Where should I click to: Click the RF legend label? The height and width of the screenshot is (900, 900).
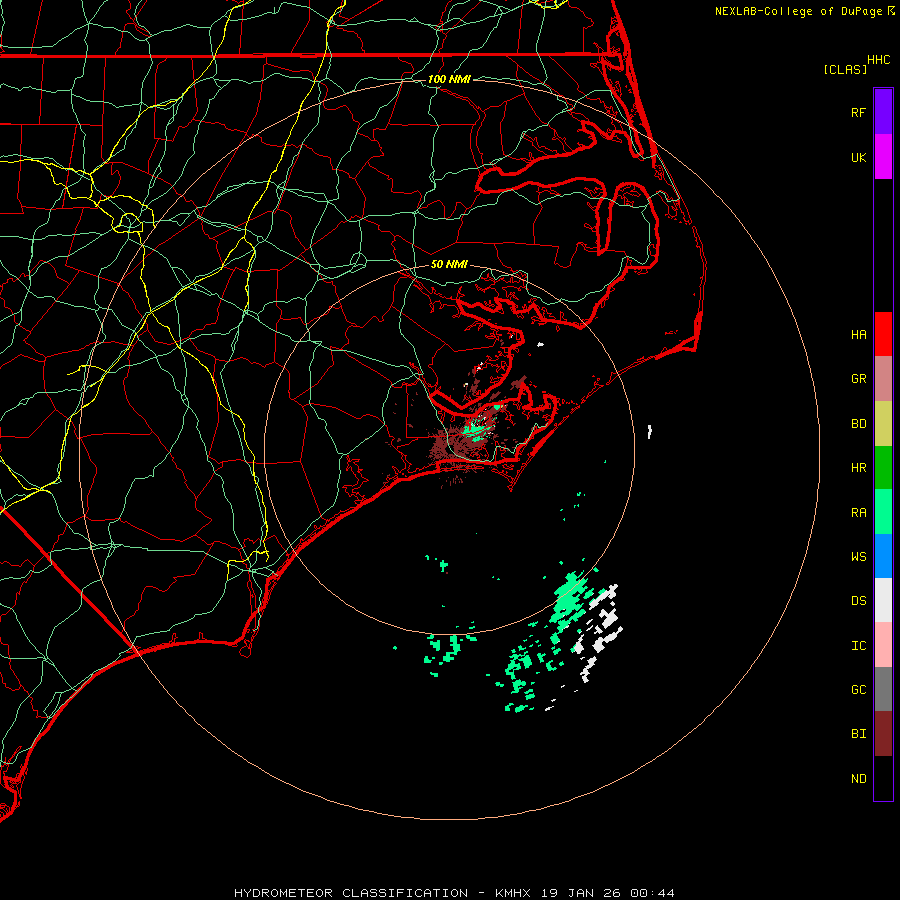(858, 112)
